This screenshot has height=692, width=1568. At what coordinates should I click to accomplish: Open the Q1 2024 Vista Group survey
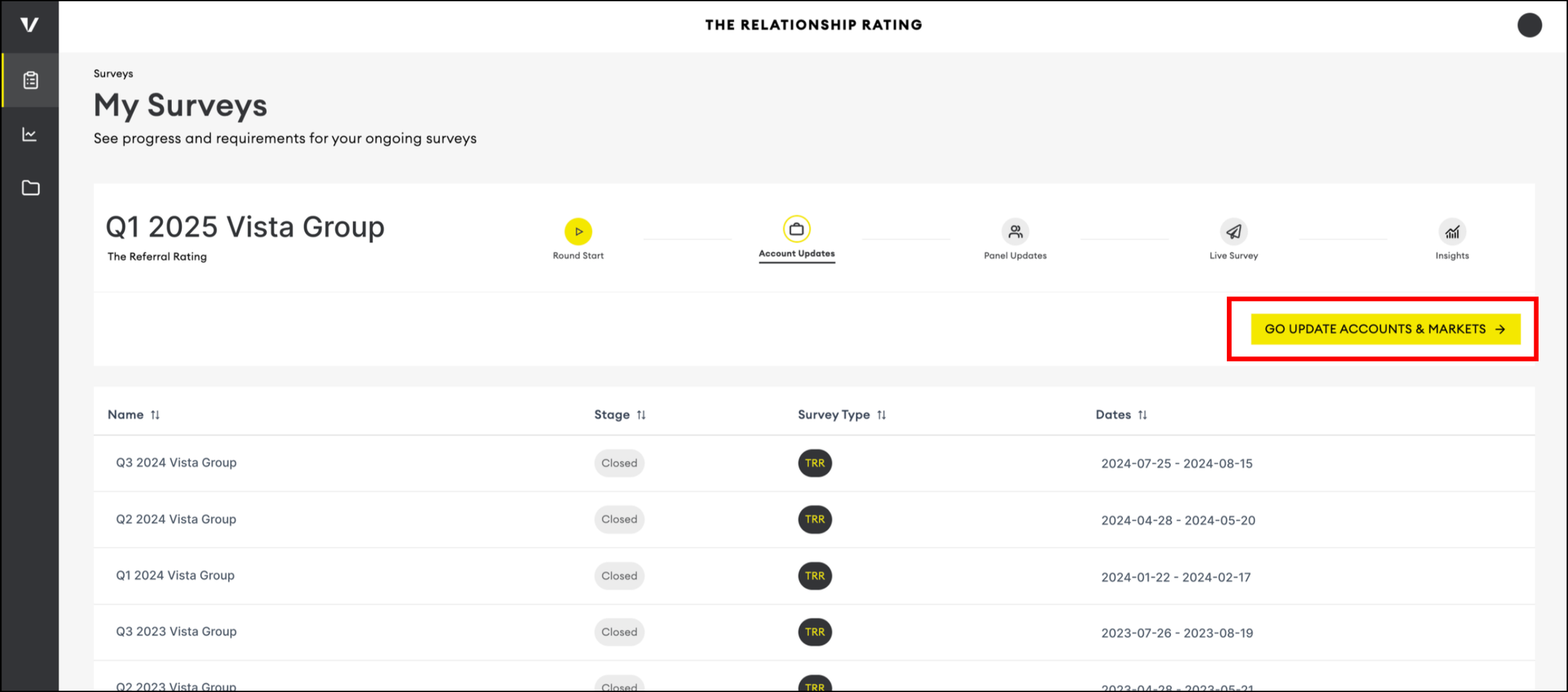click(175, 575)
